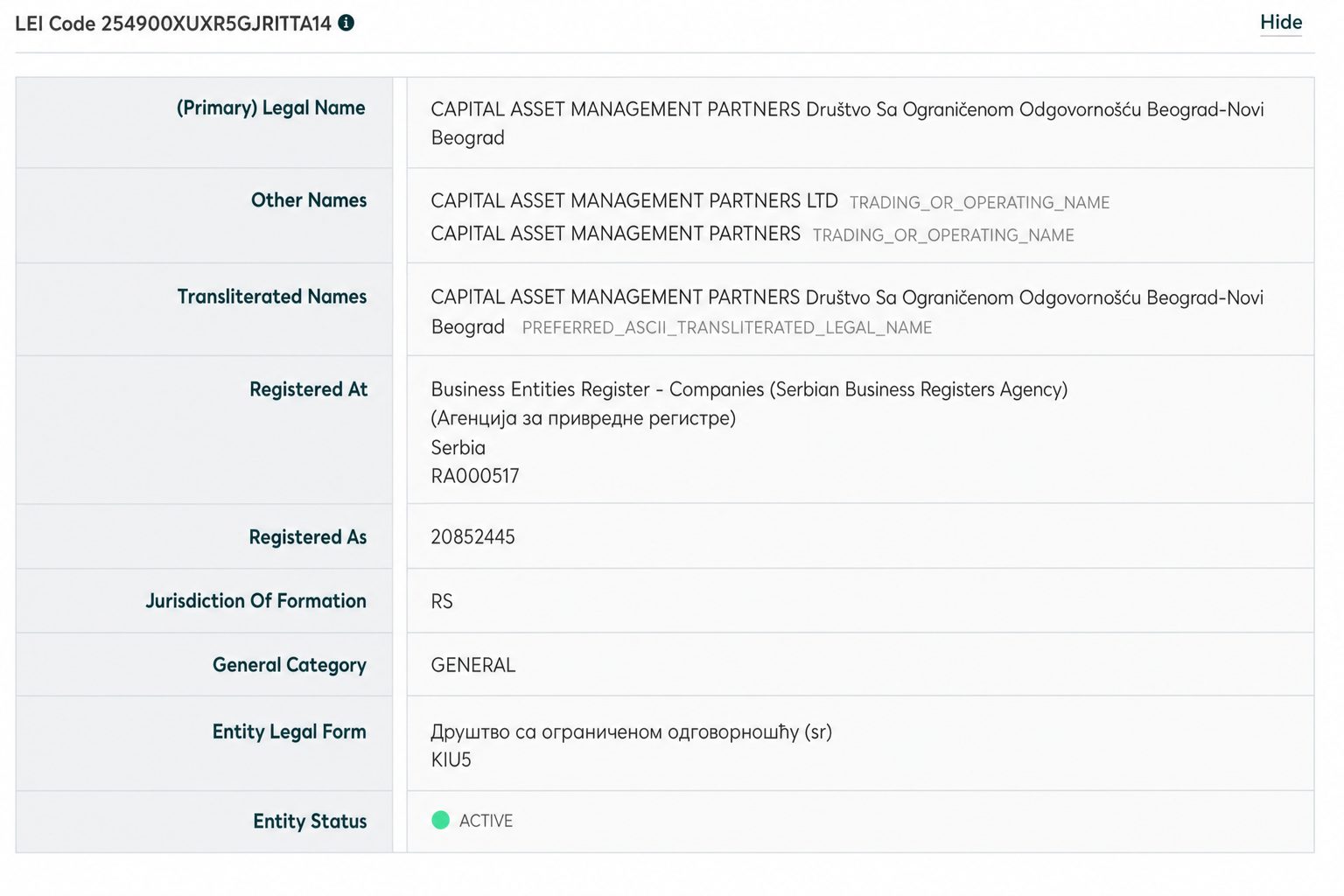Click the Cyrillic Агенција за привредне регистре line
This screenshot has width=1344, height=896.
584,418
